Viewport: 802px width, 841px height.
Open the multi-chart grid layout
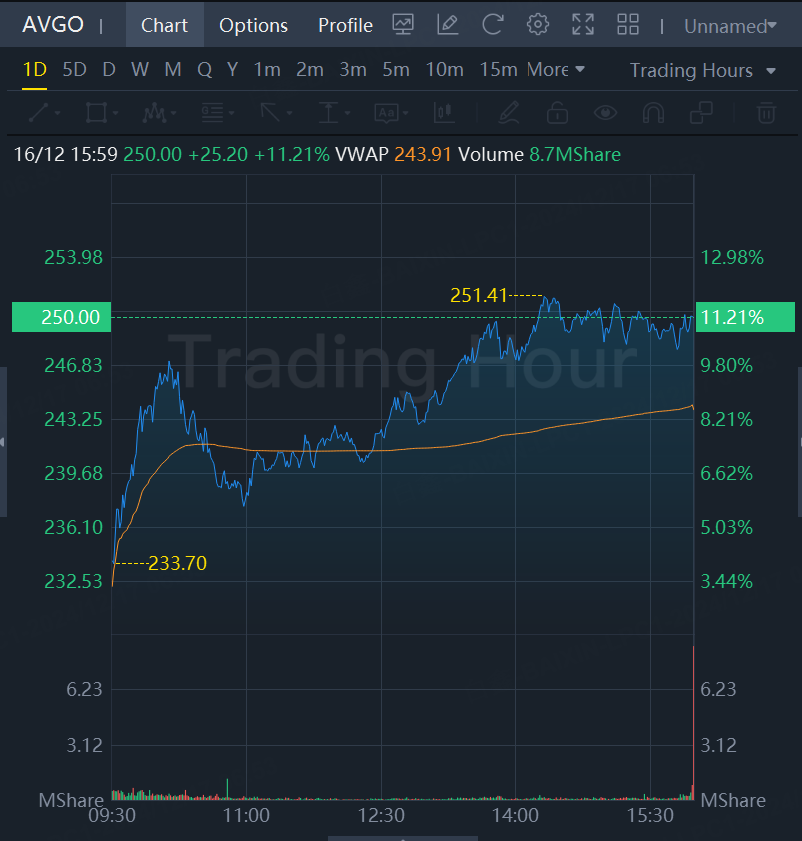click(628, 25)
